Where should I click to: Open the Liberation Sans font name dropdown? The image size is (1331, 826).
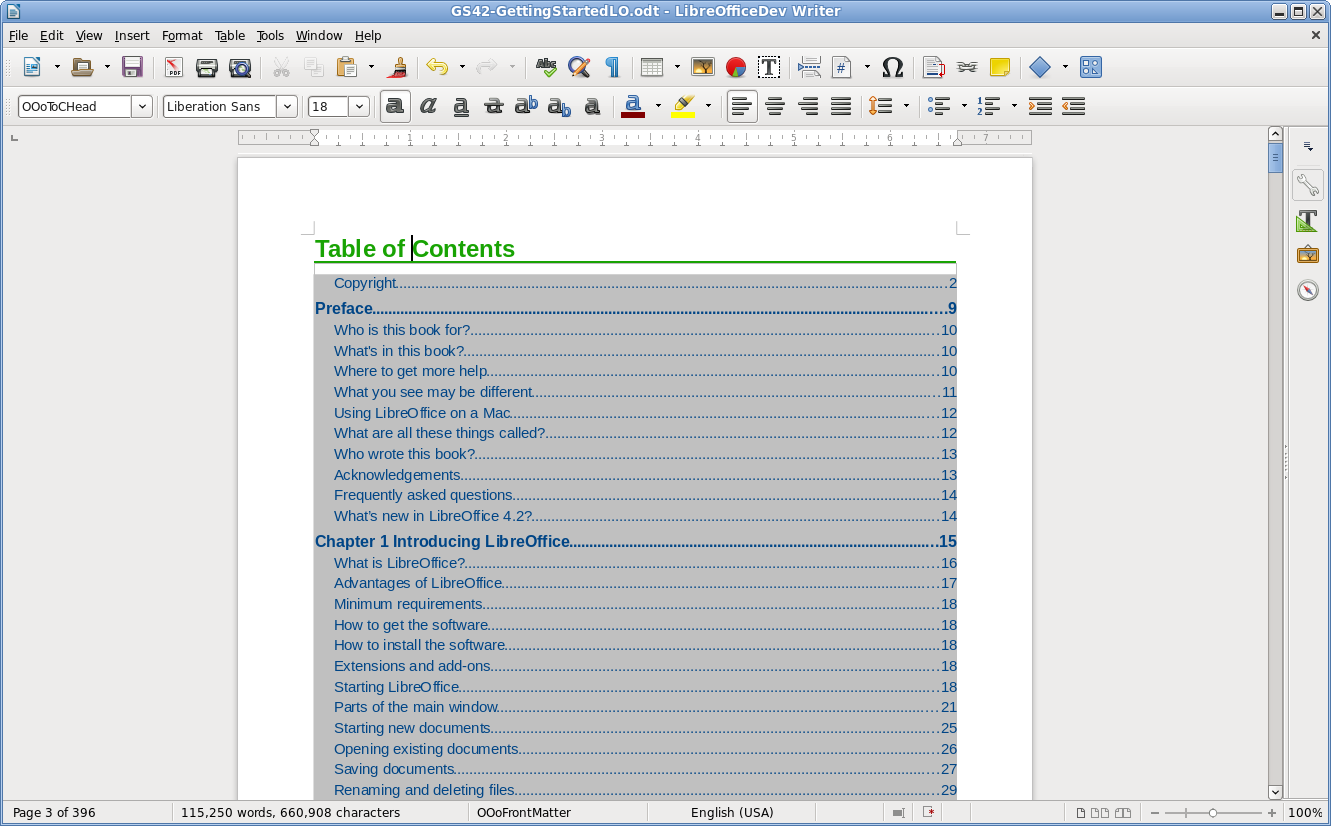[x=287, y=107]
